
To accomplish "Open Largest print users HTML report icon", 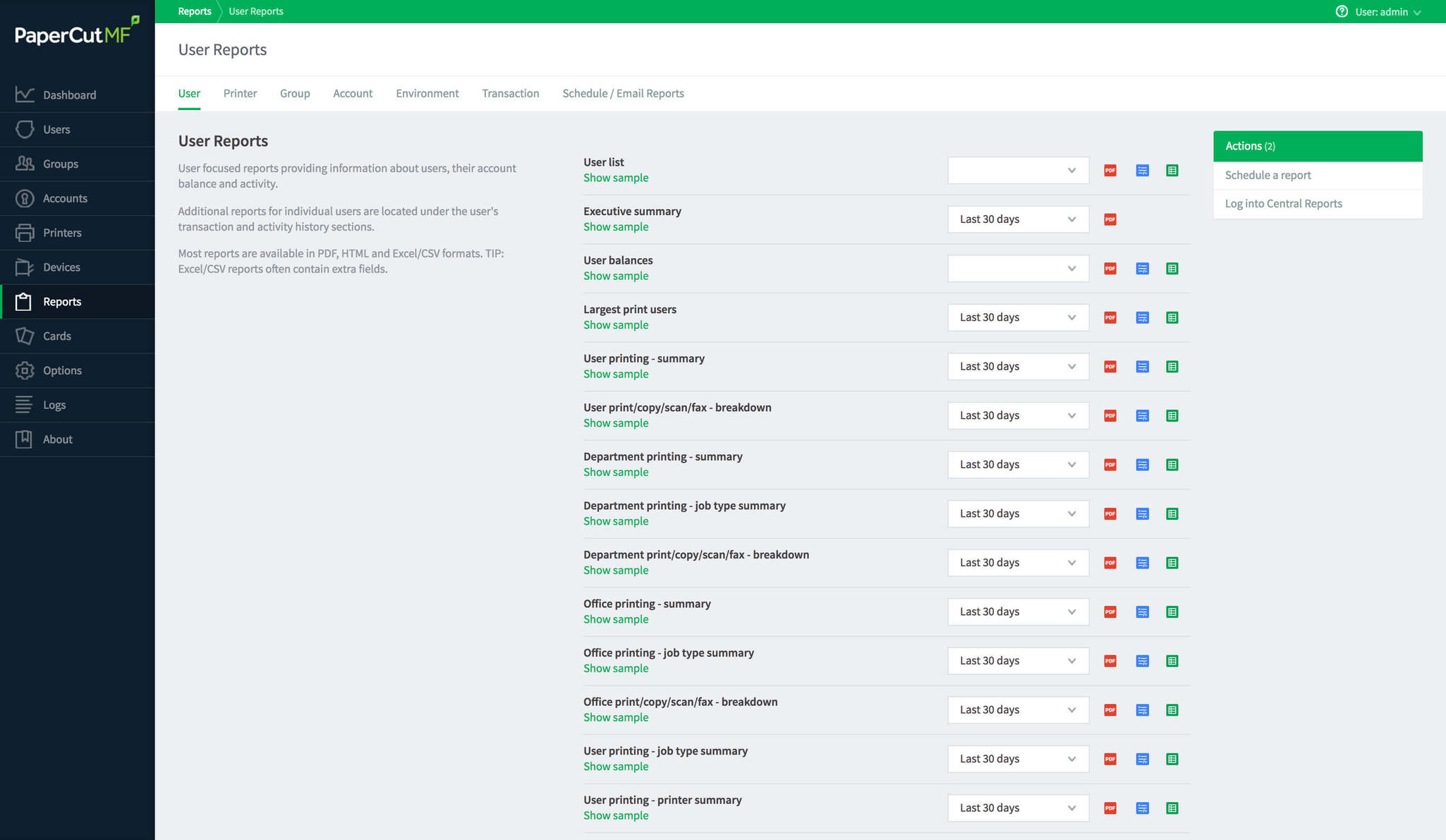I will (1142, 318).
